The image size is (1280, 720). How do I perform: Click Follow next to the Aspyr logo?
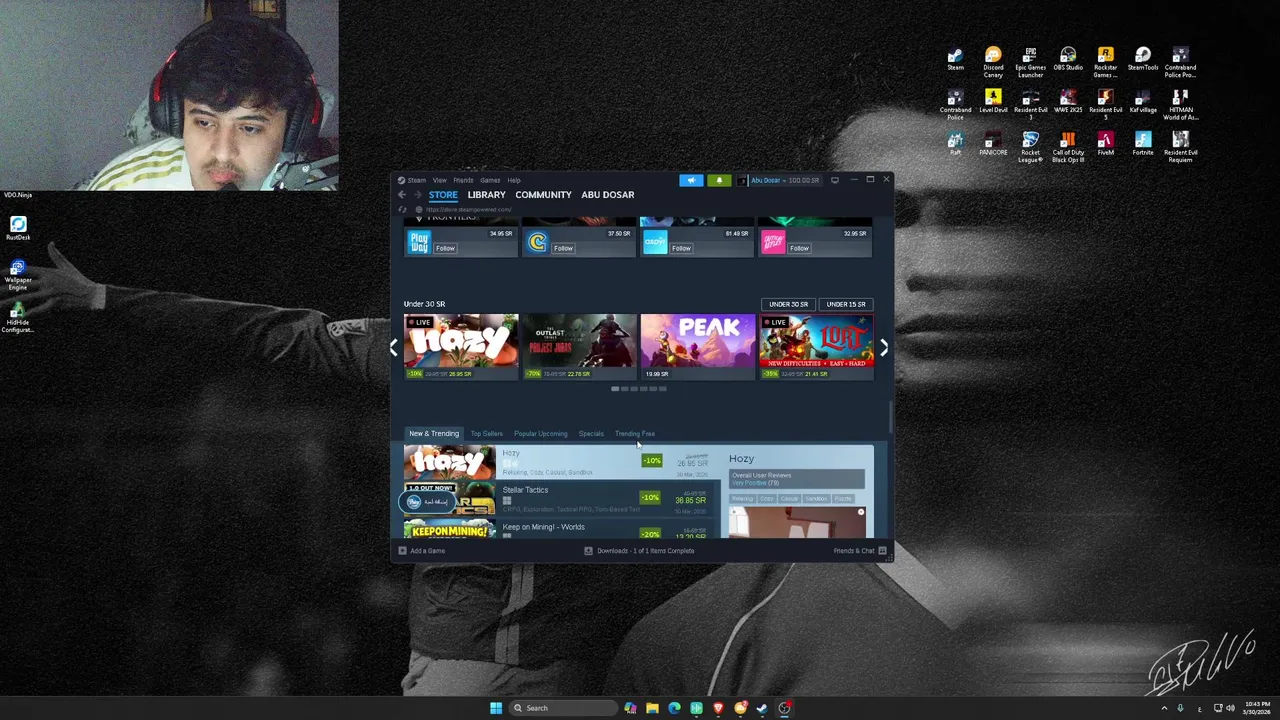click(x=681, y=248)
